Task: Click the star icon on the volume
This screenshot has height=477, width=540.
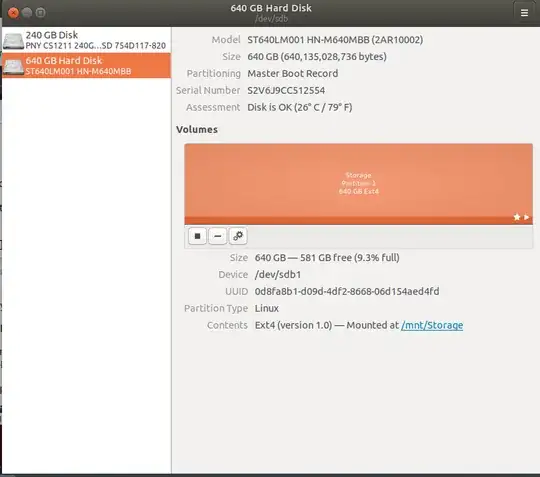Action: click(517, 217)
